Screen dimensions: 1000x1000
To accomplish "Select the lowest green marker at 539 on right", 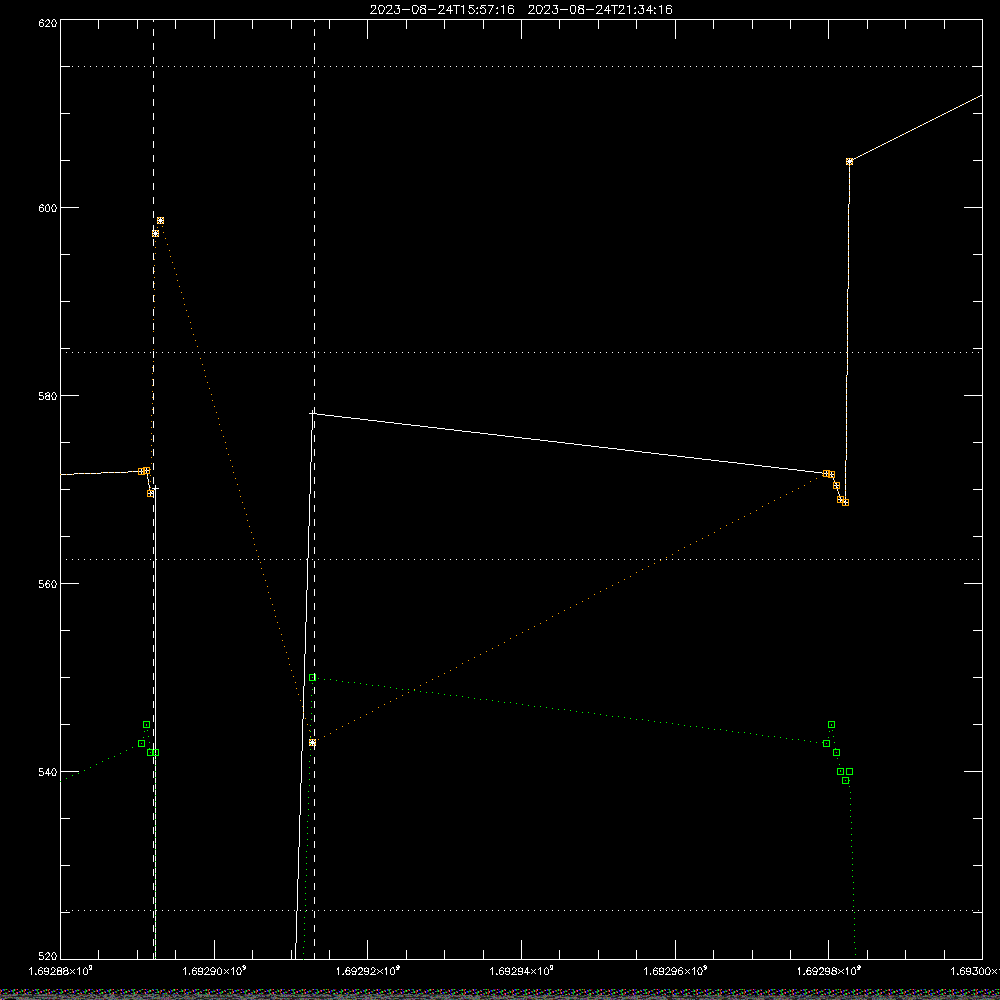I will tap(846, 781).
